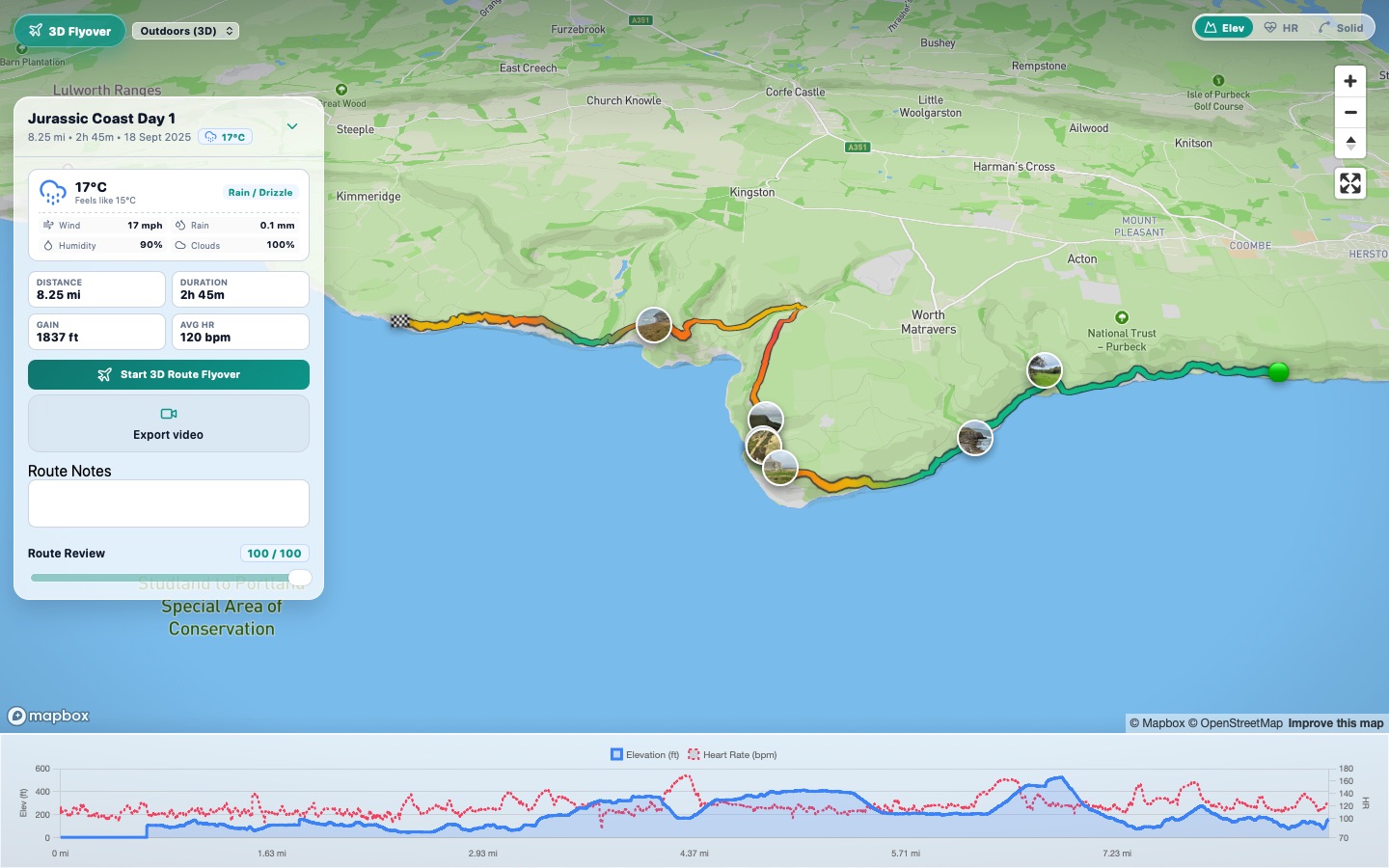The width and height of the screenshot is (1389, 868).
Task: Click the video camera icon above Export video
Action: tap(169, 414)
